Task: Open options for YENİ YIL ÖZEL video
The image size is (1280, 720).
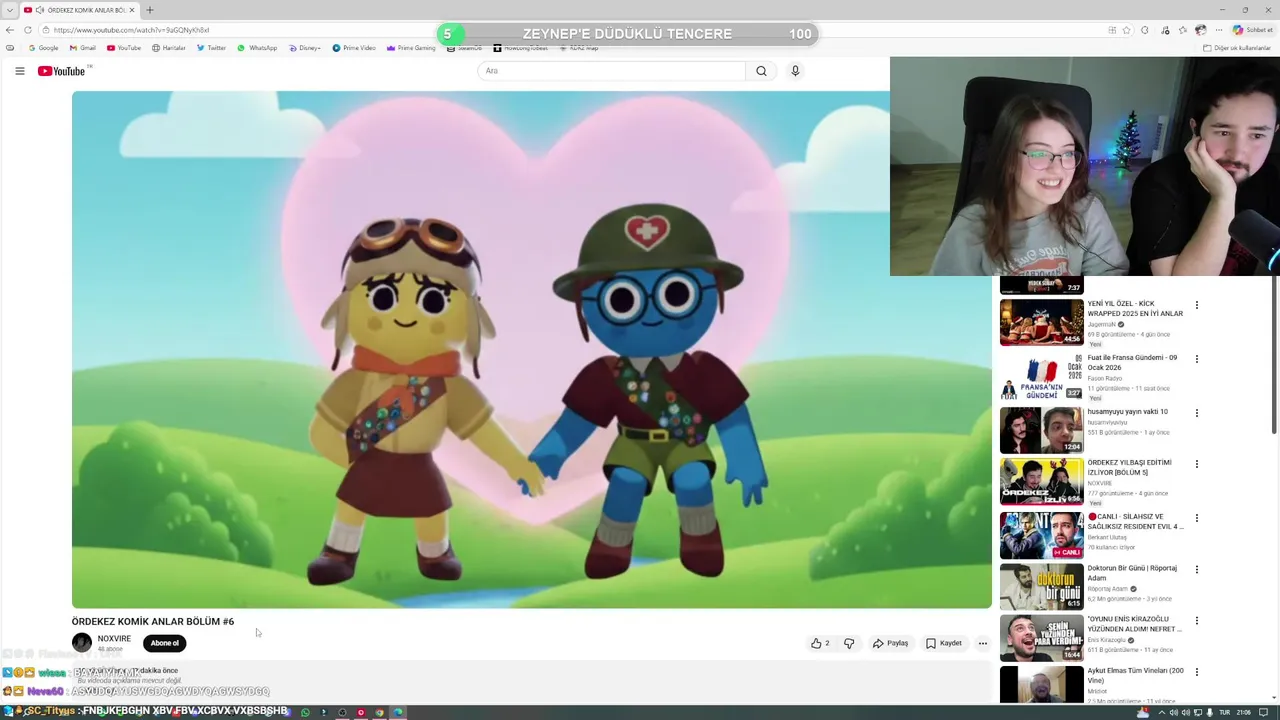Action: pos(1196,305)
